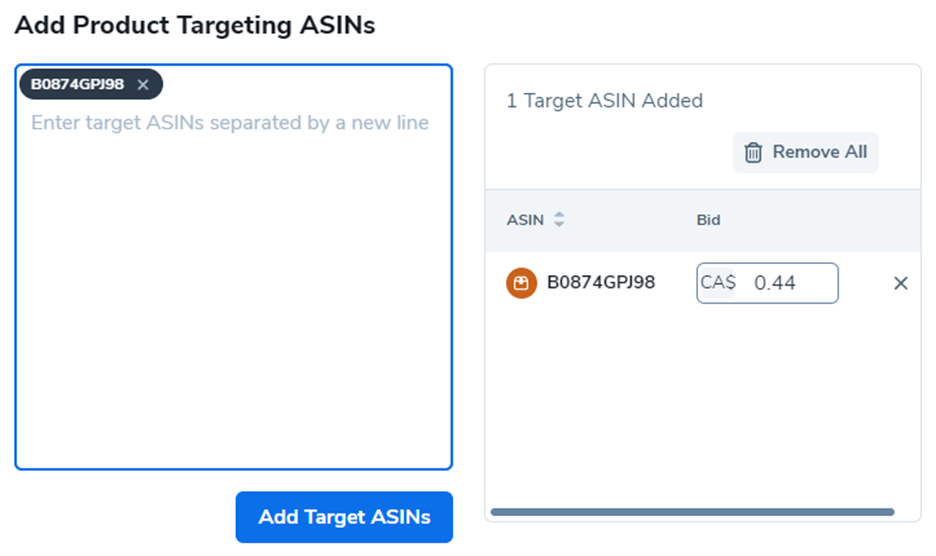This screenshot has height=556, width=936.
Task: Sort the table by the ASIN sort arrows
Action: [559, 220]
